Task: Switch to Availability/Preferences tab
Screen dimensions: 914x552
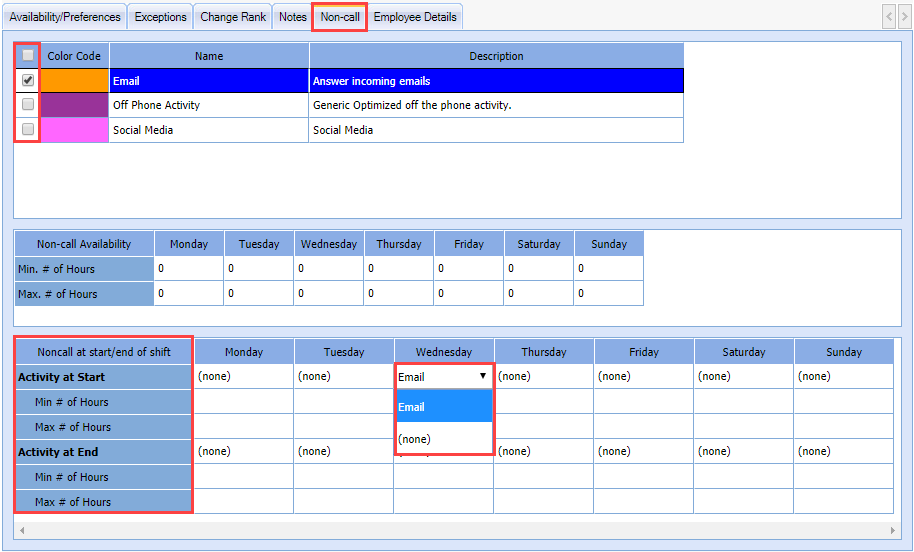Action: [65, 17]
